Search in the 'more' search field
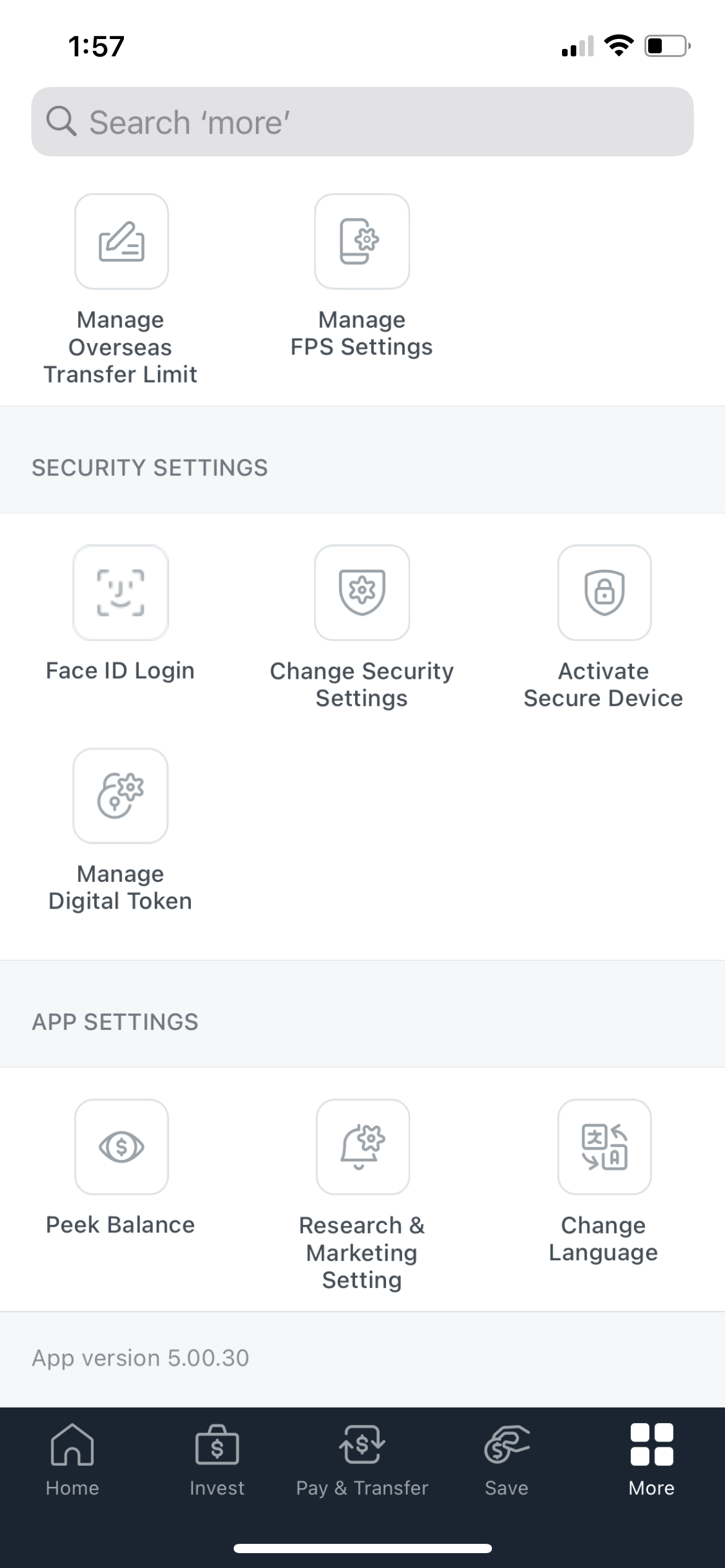 coord(372,122)
